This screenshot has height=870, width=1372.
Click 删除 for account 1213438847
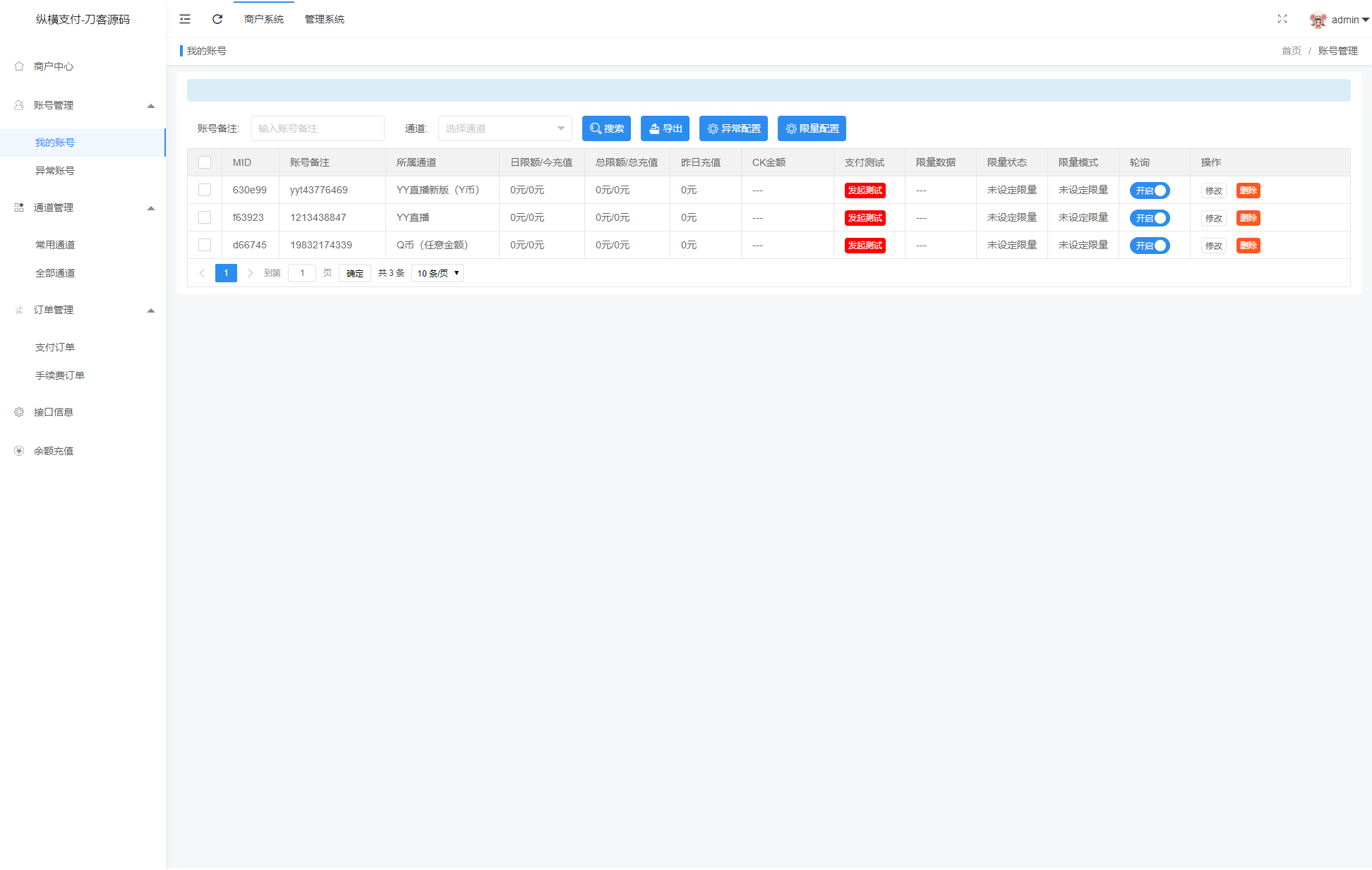(1248, 218)
